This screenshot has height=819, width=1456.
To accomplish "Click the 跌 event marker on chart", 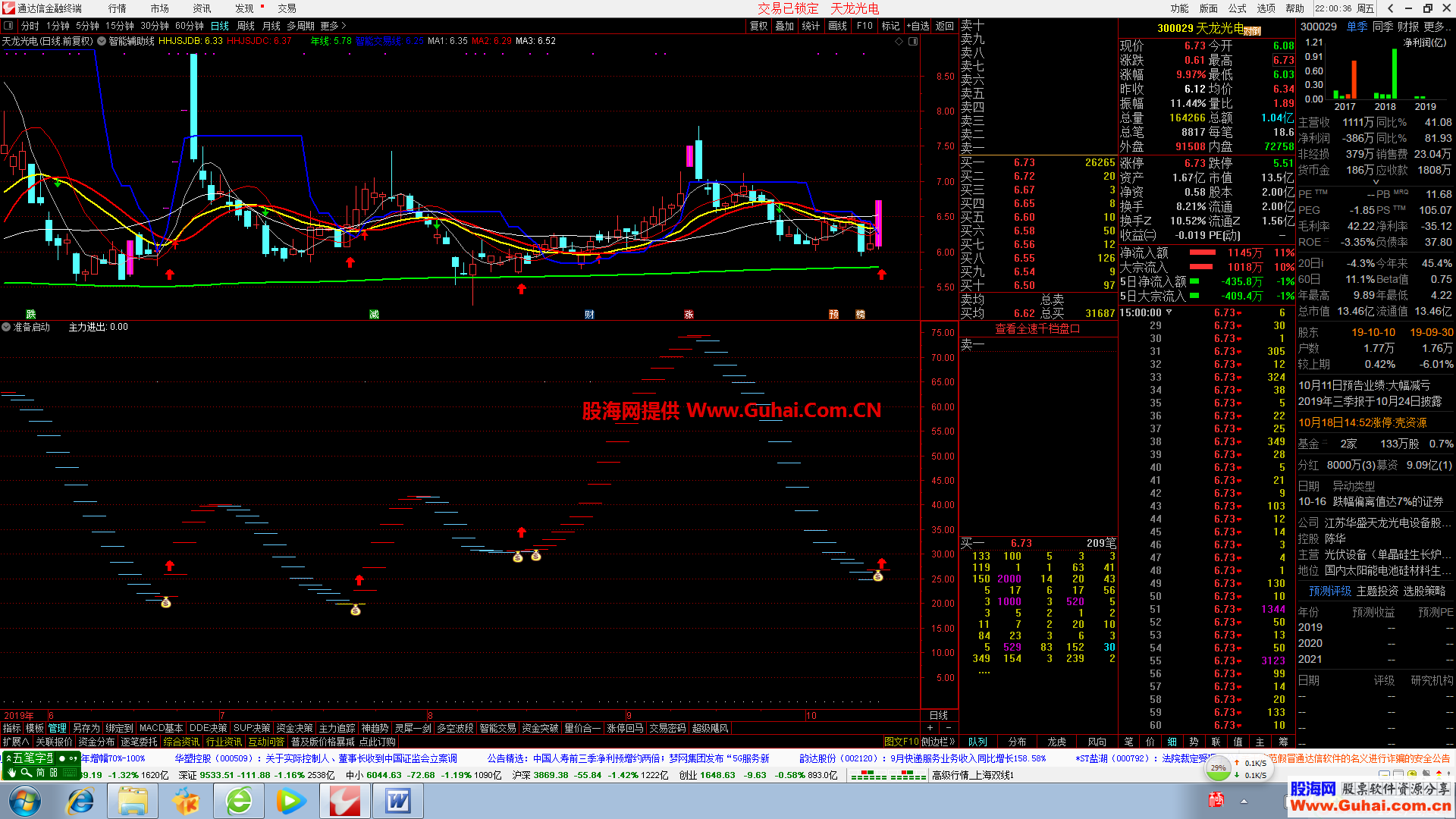I will click(x=30, y=314).
